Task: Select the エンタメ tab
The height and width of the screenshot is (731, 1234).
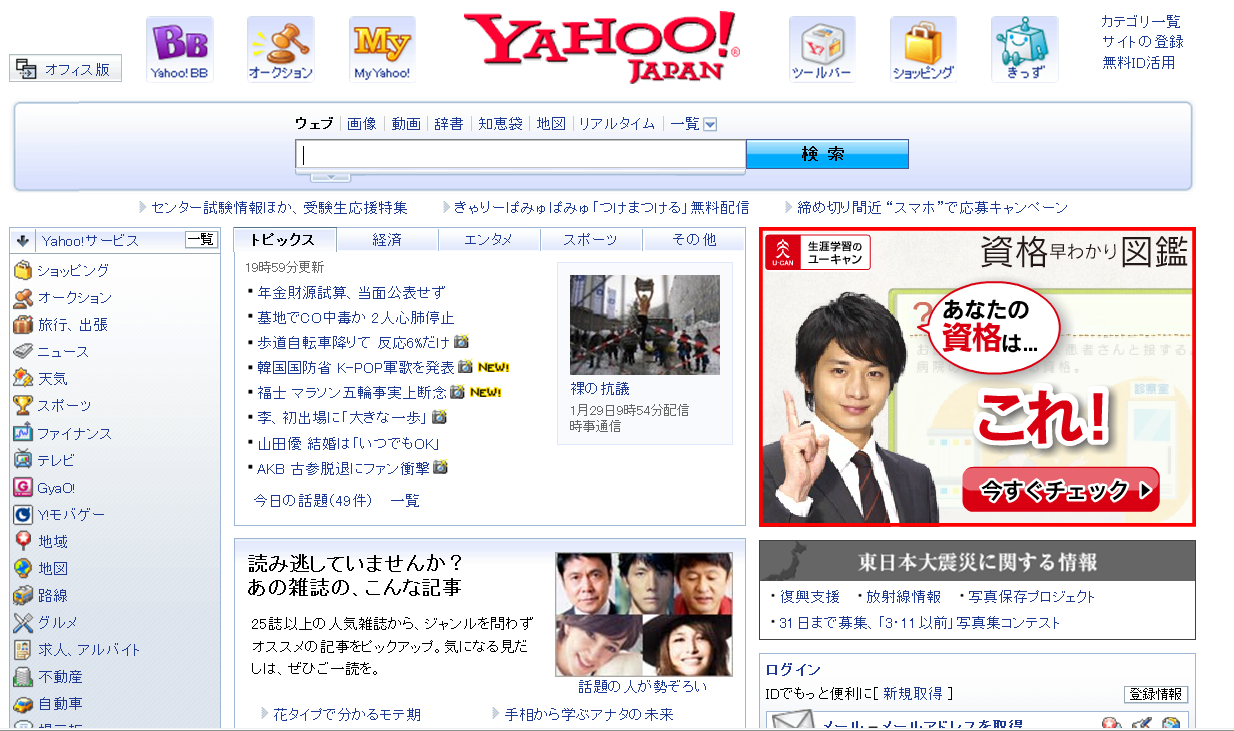Action: tap(489, 240)
